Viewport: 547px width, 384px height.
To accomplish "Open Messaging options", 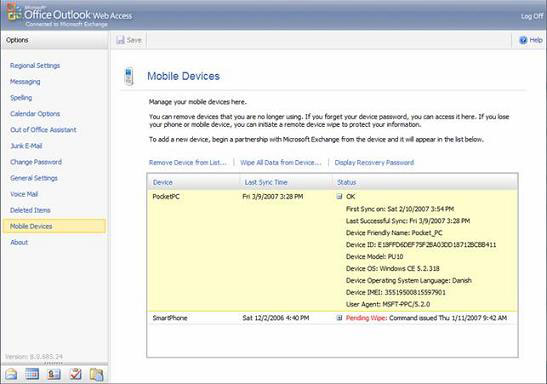I will (25, 82).
